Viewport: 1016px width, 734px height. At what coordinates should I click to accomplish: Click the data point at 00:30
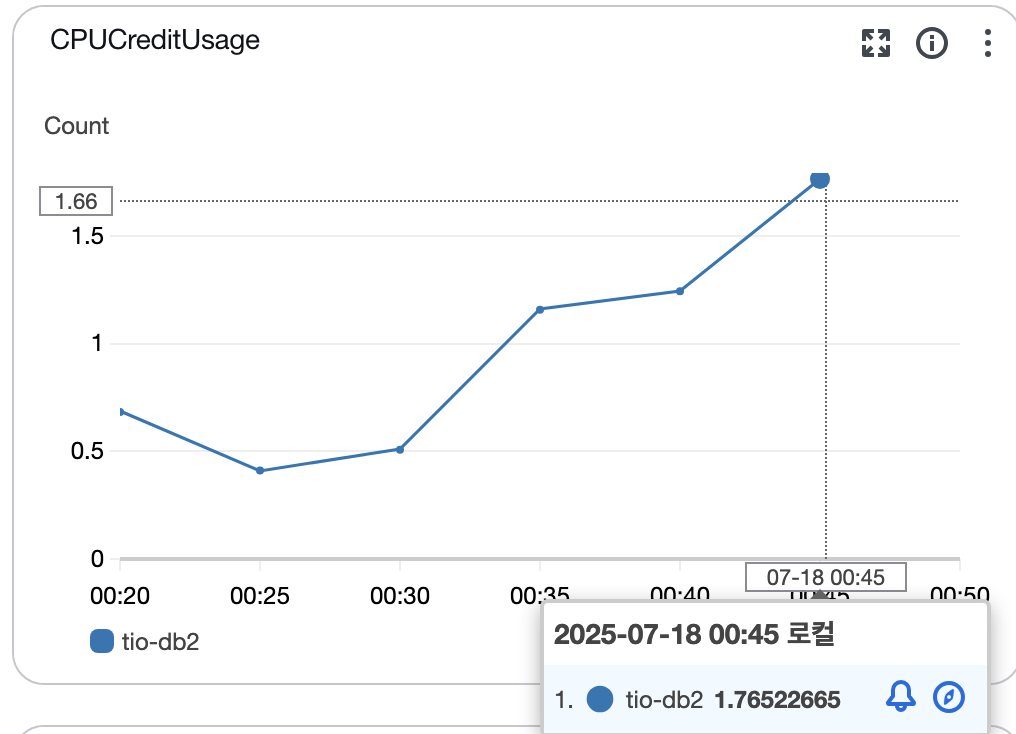[400, 450]
